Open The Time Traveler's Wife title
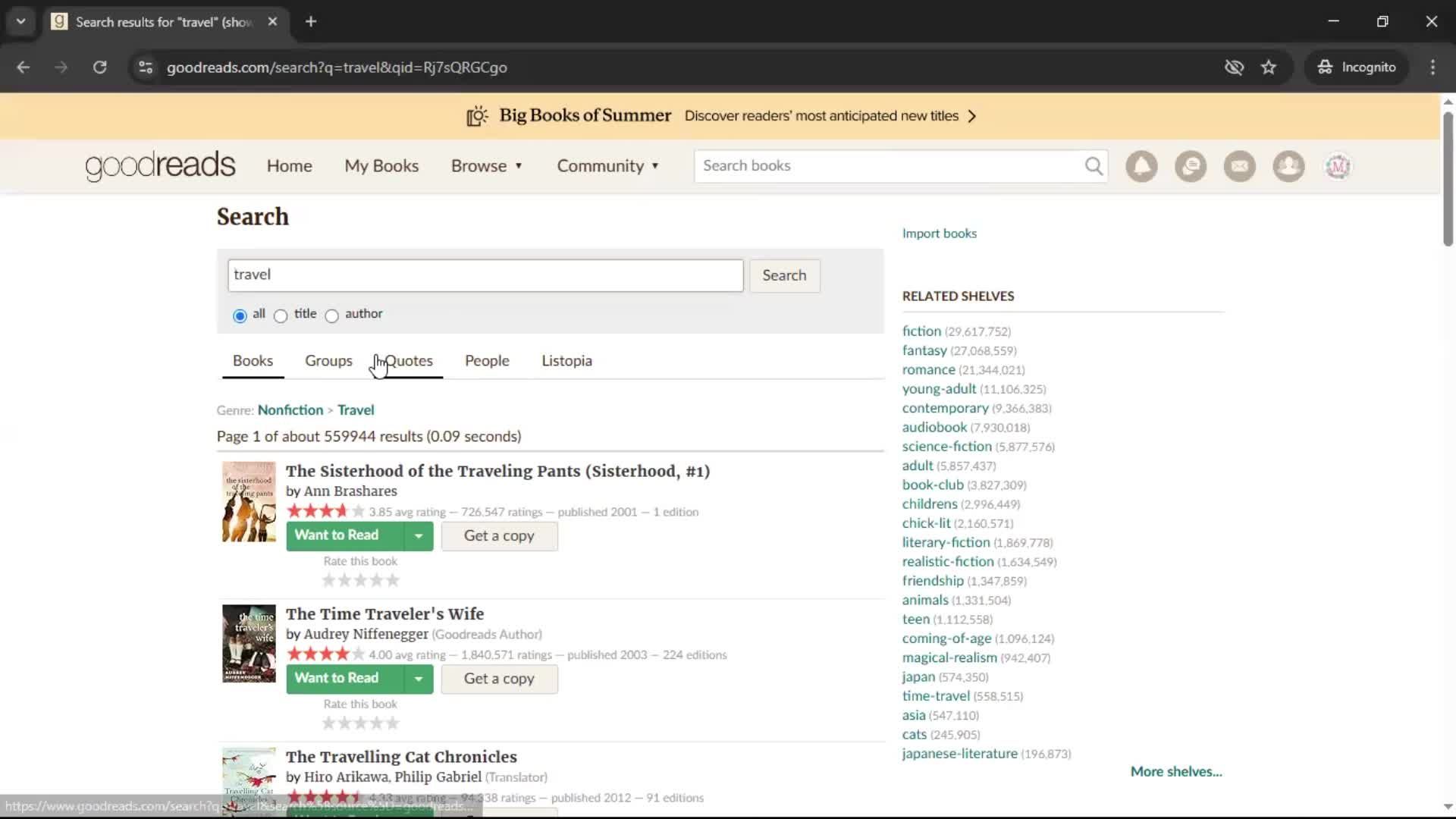The width and height of the screenshot is (1456, 819). 384,614
